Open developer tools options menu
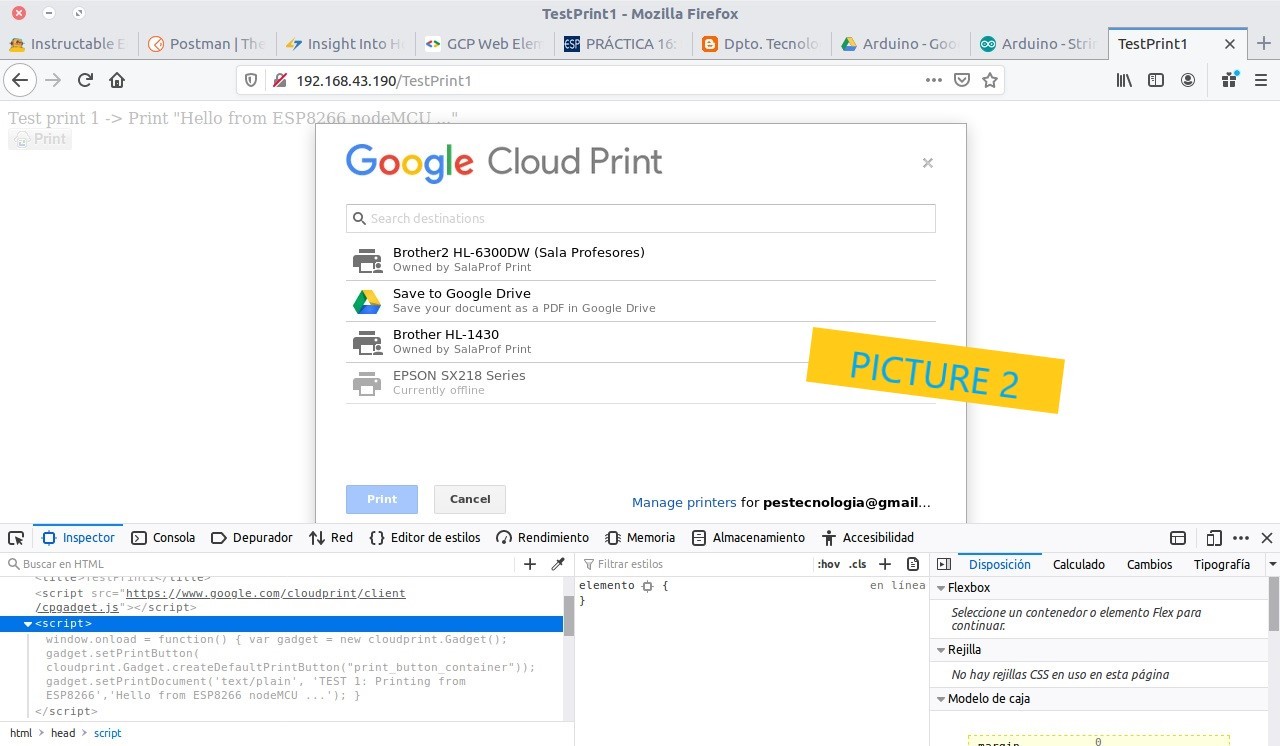Screen dimensions: 1280x746 (x=1241, y=538)
